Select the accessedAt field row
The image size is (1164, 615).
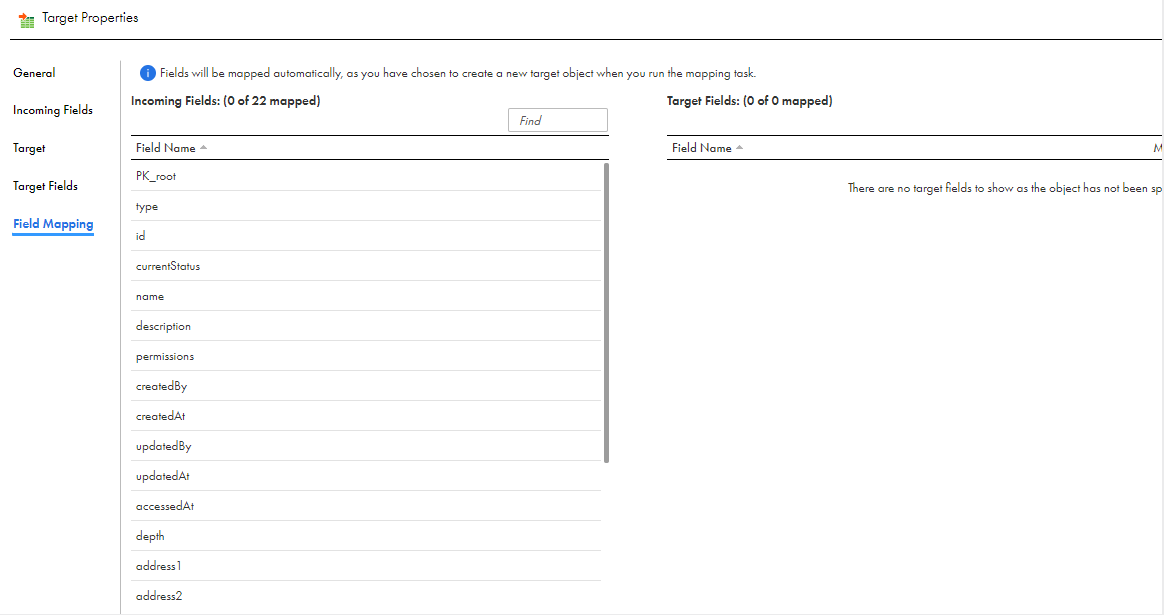(x=366, y=506)
